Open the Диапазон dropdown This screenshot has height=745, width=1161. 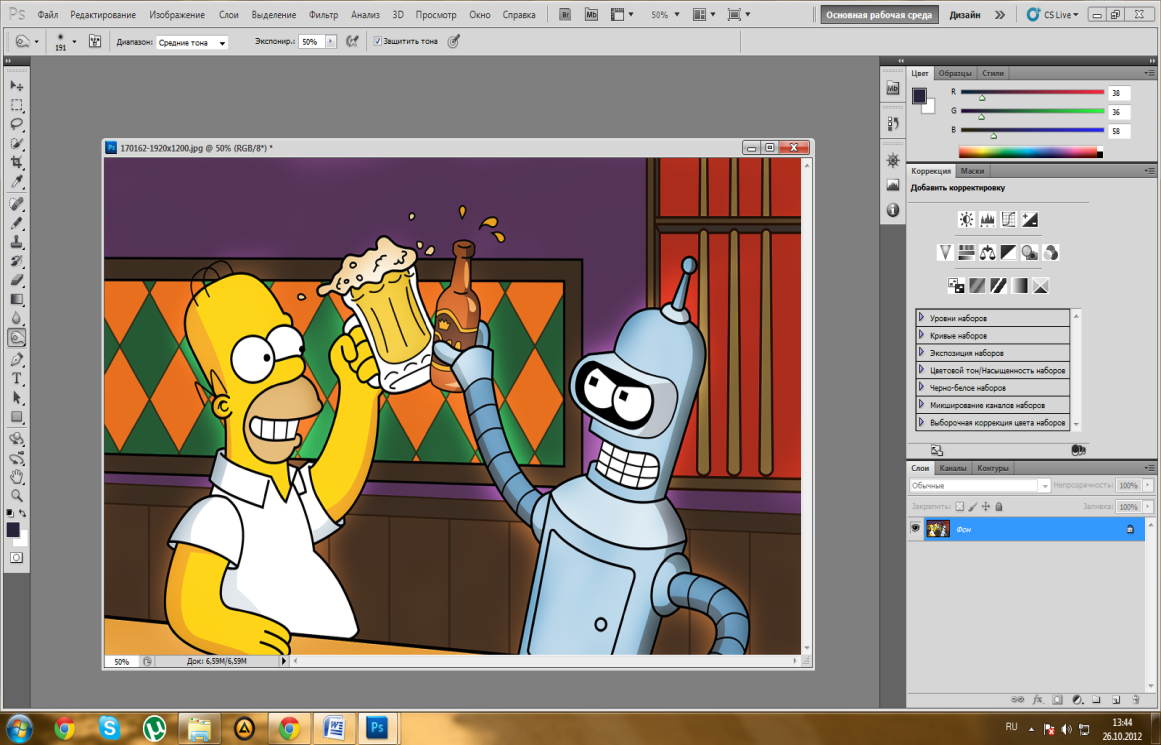point(192,42)
